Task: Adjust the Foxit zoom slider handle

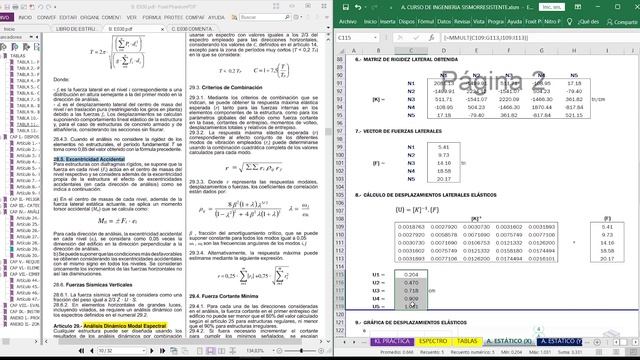Action: [301, 351]
